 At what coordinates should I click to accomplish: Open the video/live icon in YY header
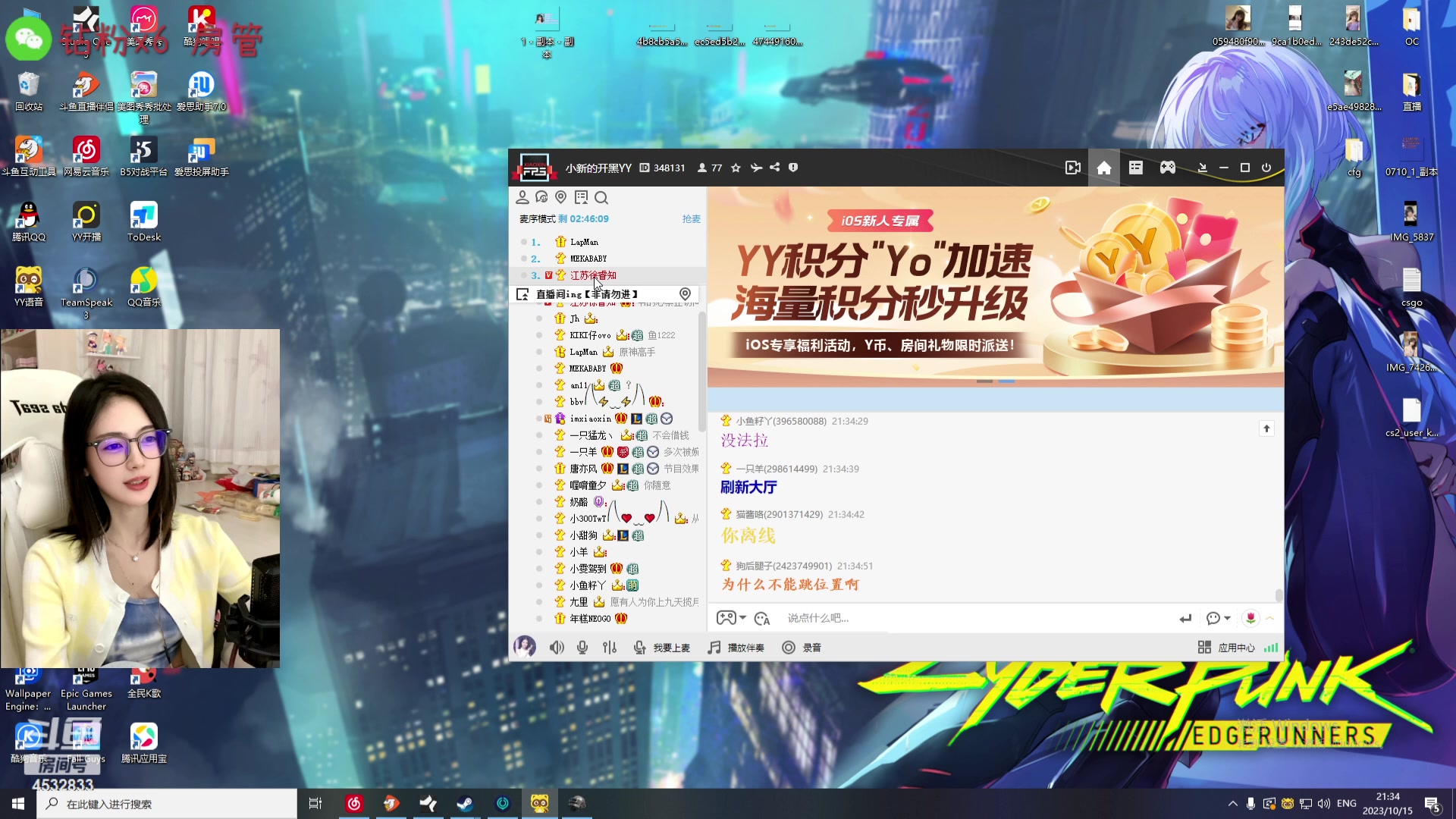[1072, 168]
